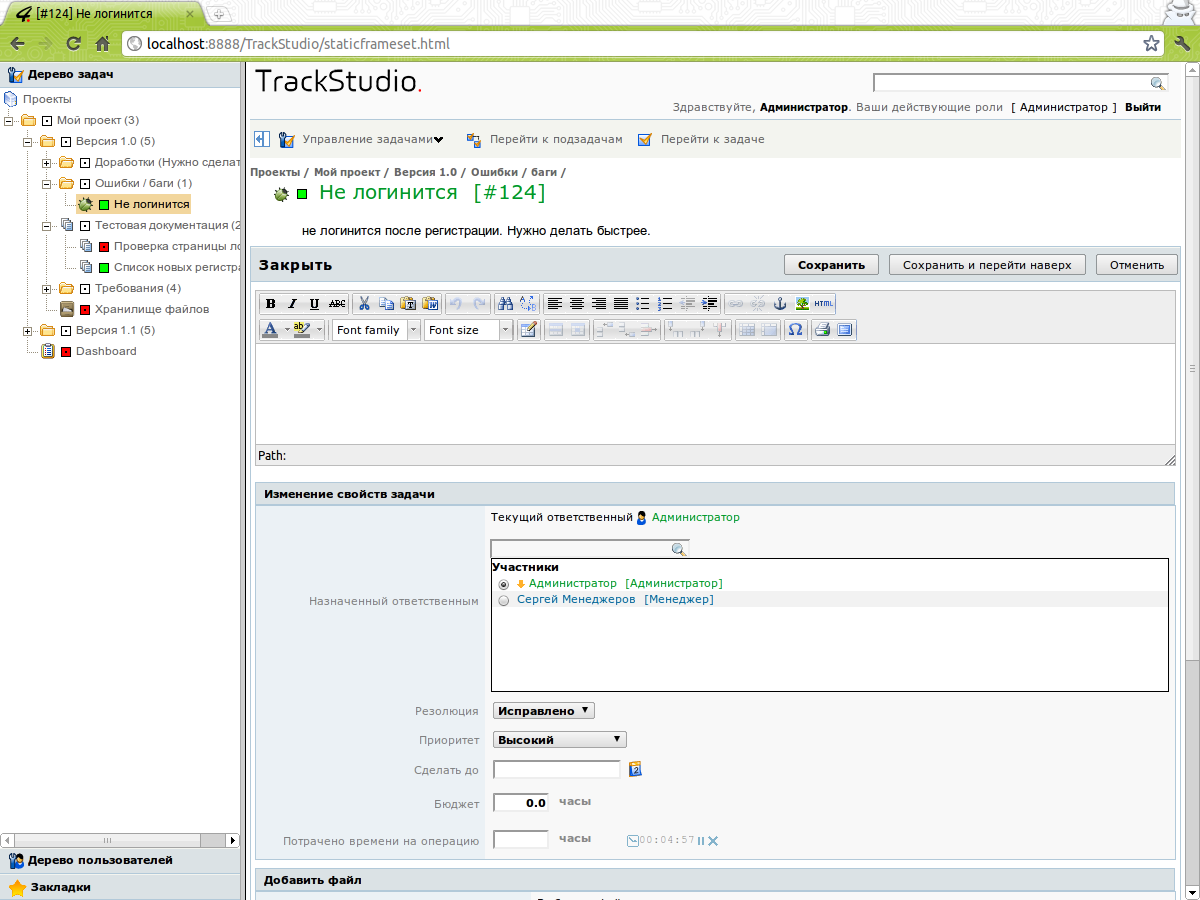The height and width of the screenshot is (900, 1200).
Task: Open the Приоритет dropdown set to Высокий
Action: point(560,740)
